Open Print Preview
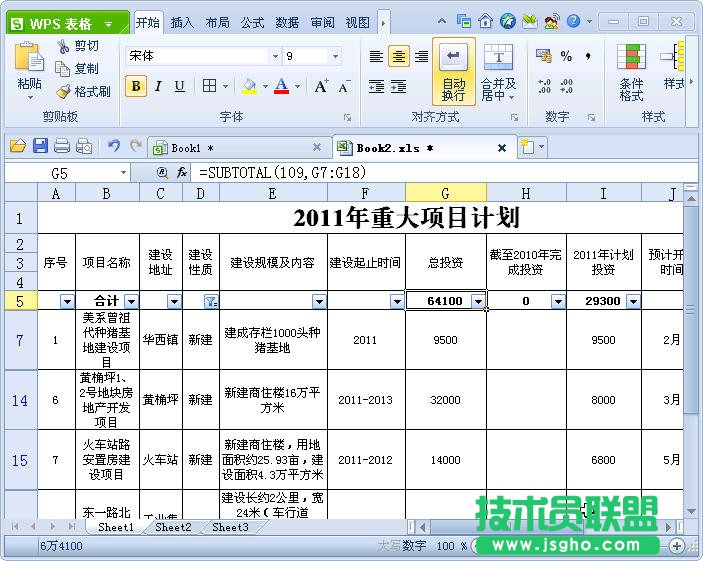This screenshot has height=561, width=703. coord(84,147)
